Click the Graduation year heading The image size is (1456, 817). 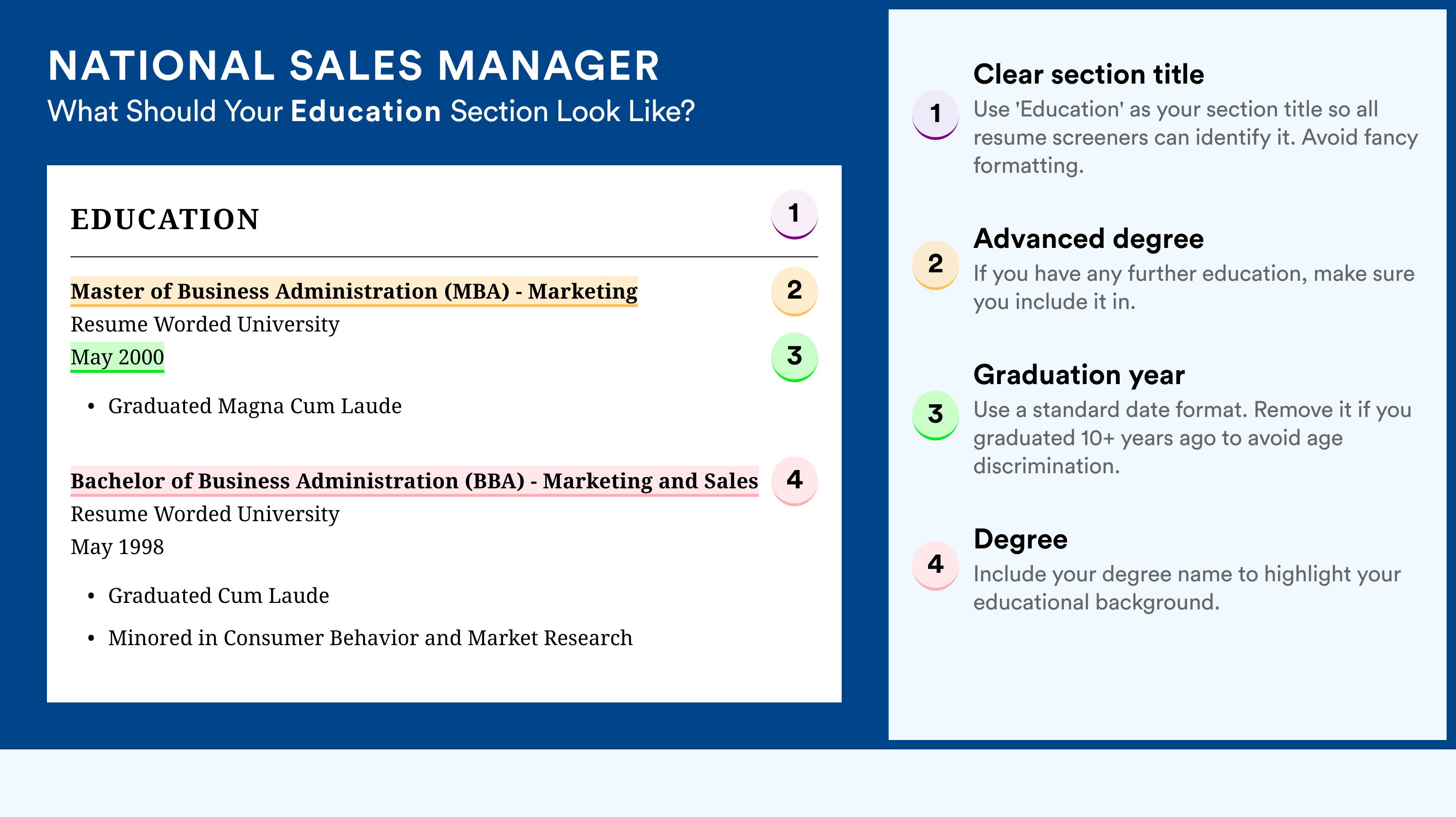[1079, 375]
